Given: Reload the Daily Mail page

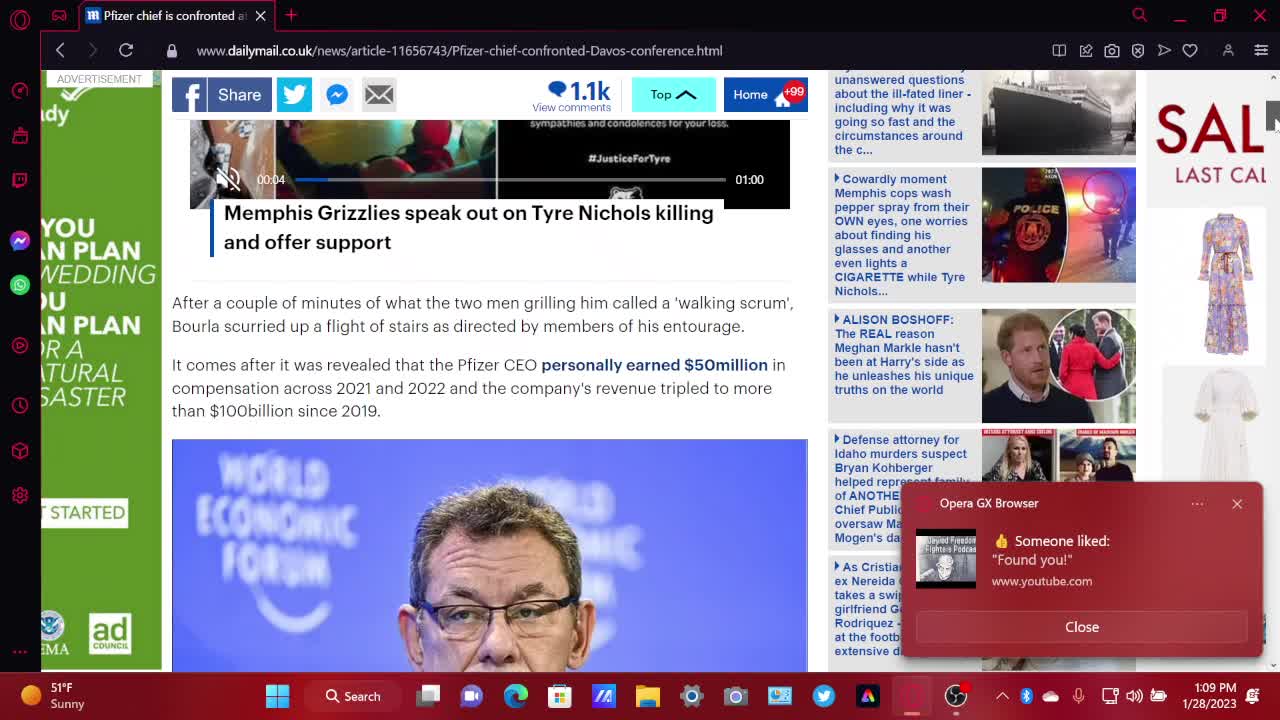Looking at the screenshot, I should [126, 50].
